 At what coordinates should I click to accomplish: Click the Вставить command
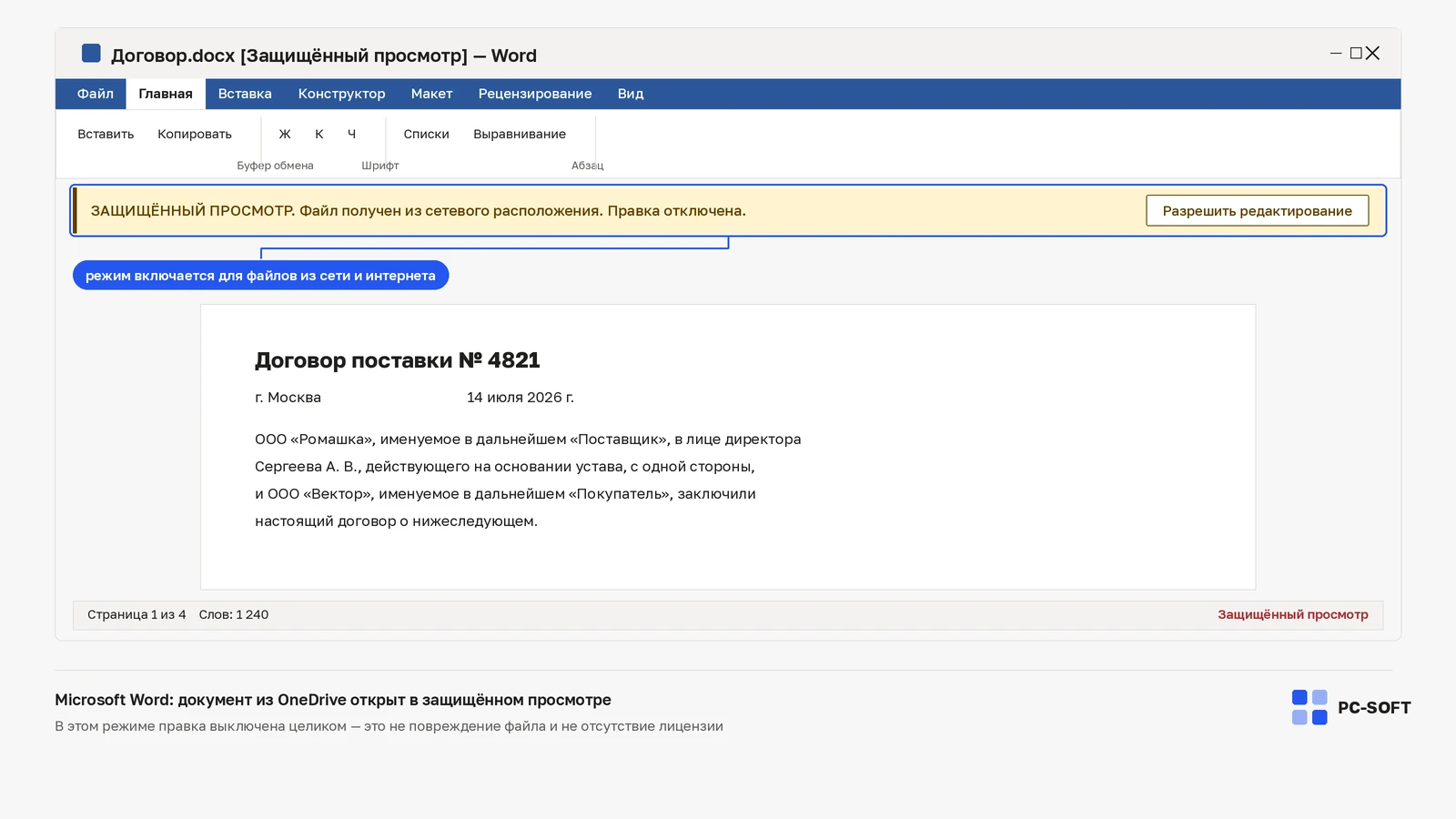[x=106, y=134]
